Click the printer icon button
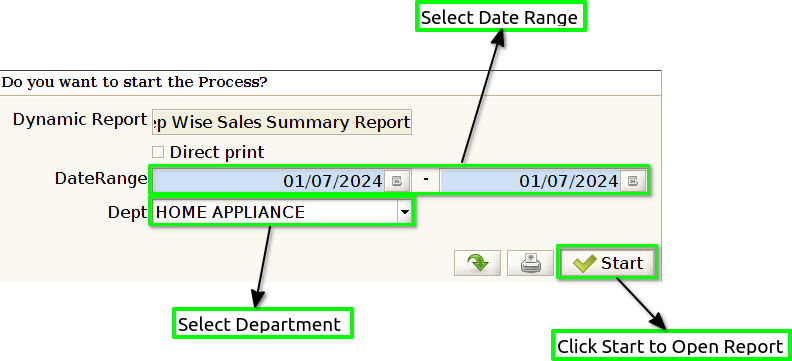Screen dimensions: 792x361 530,263
